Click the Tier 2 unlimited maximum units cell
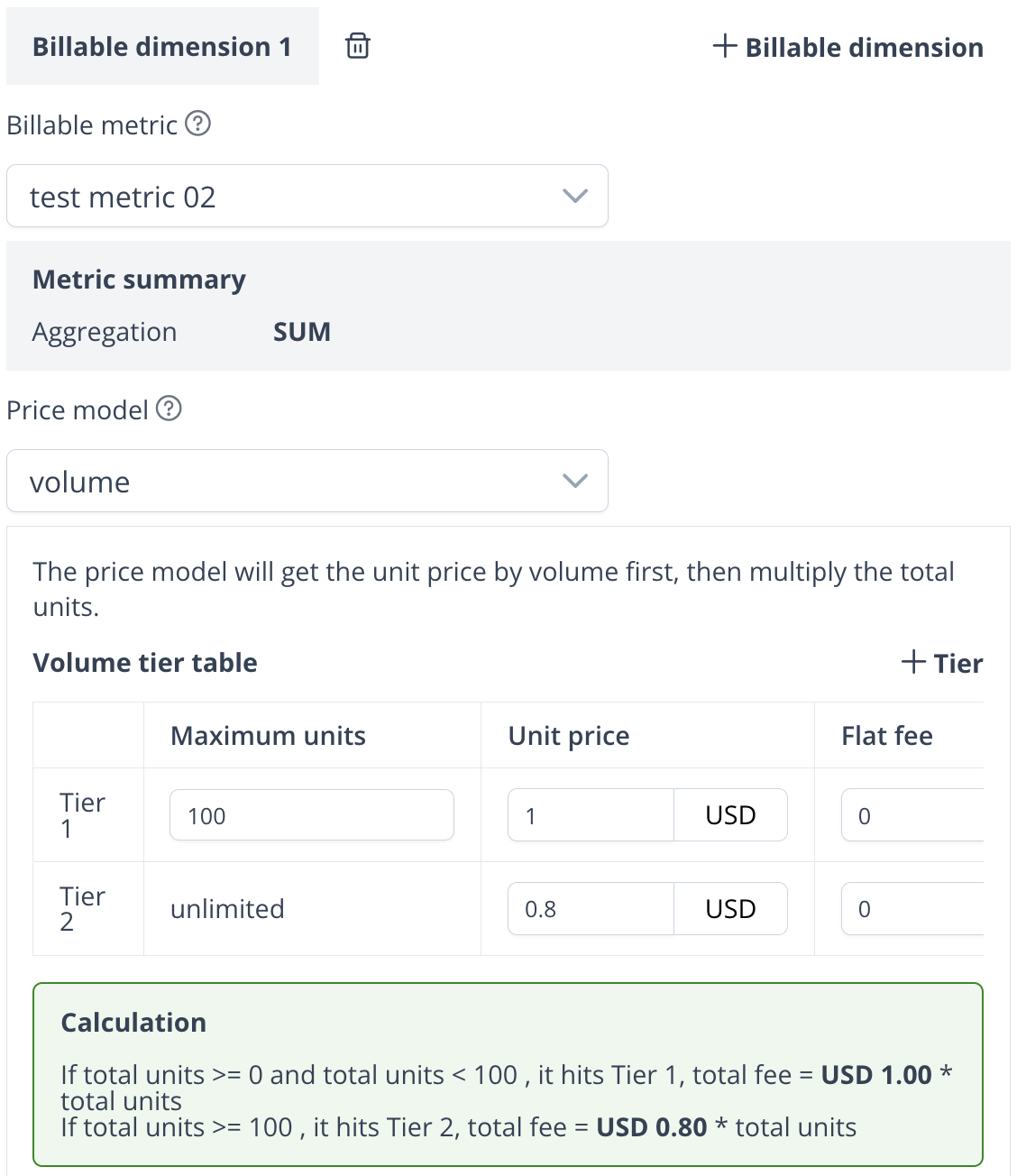This screenshot has width=1017, height=1176. [x=227, y=909]
